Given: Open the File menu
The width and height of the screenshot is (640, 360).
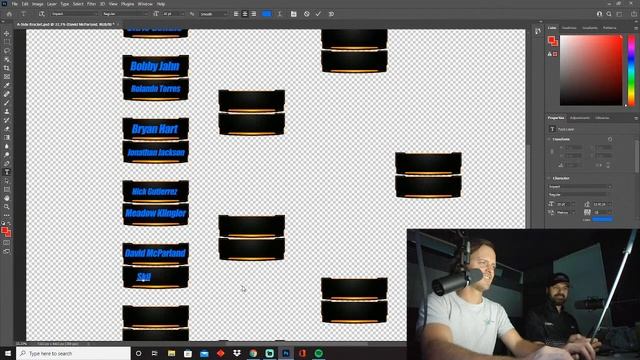Looking at the screenshot, I should click(x=14, y=4).
